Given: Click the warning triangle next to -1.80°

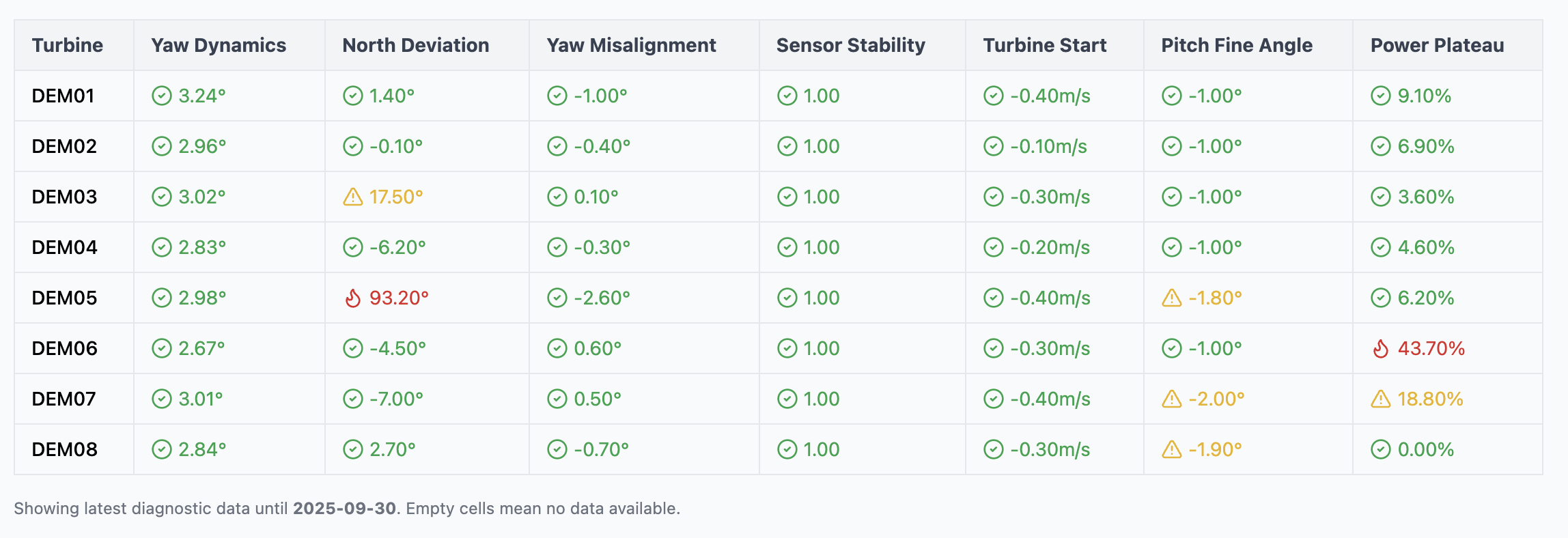Looking at the screenshot, I should tap(1171, 298).
